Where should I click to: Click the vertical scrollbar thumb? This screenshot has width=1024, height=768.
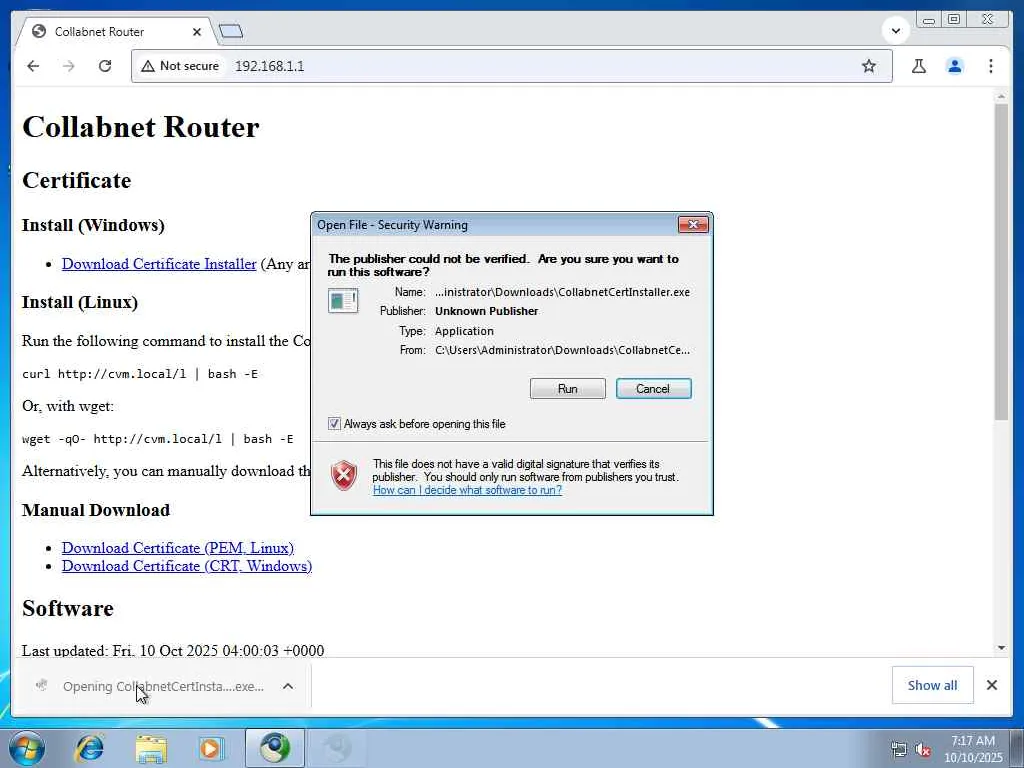tap(1001, 261)
